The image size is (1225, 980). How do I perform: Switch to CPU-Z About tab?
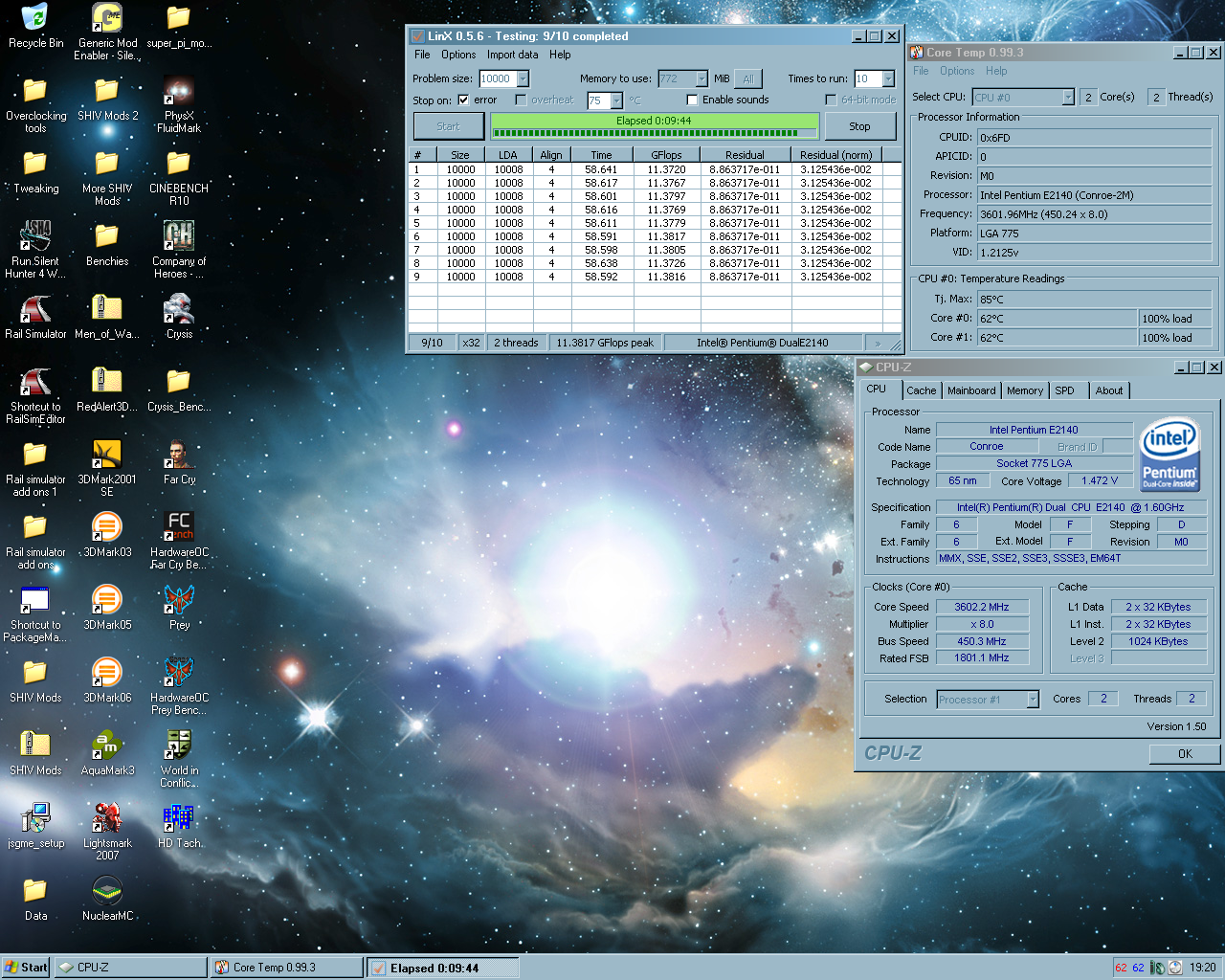point(1109,390)
